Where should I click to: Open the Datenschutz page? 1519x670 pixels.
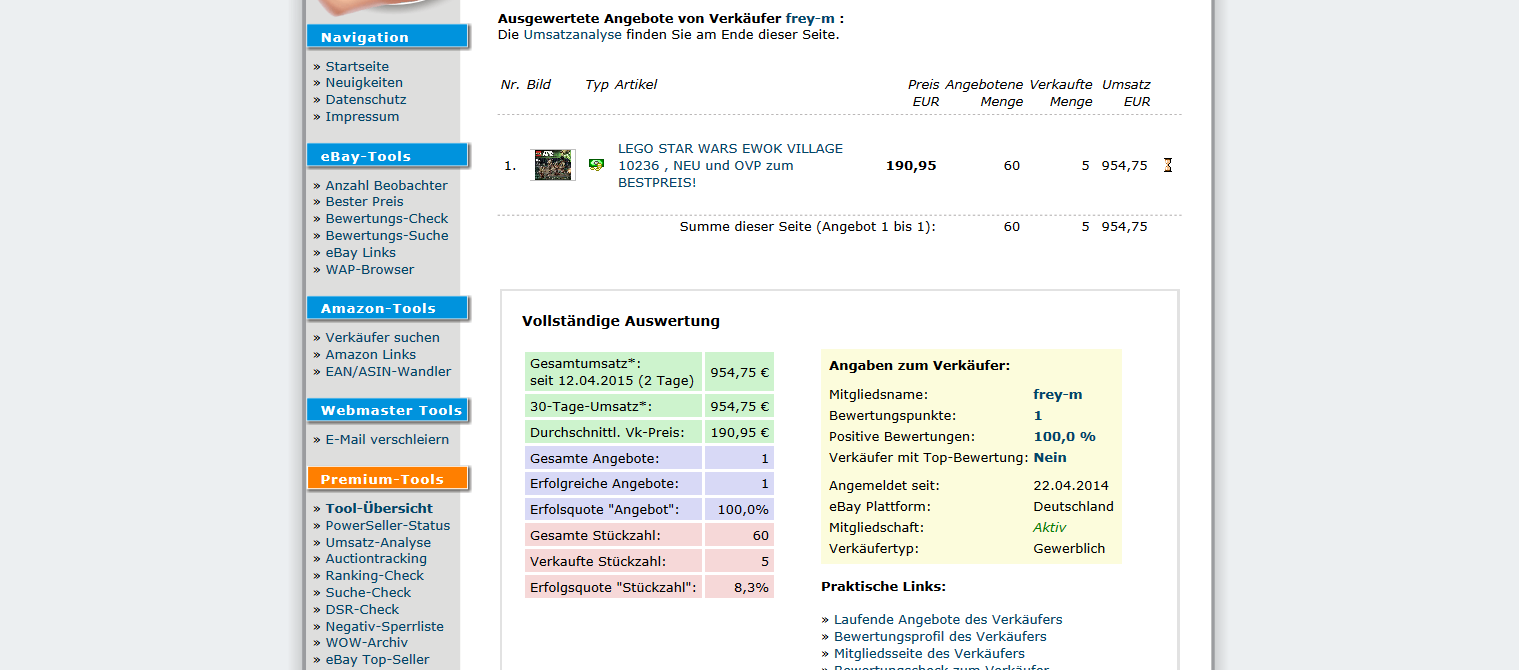pos(365,100)
